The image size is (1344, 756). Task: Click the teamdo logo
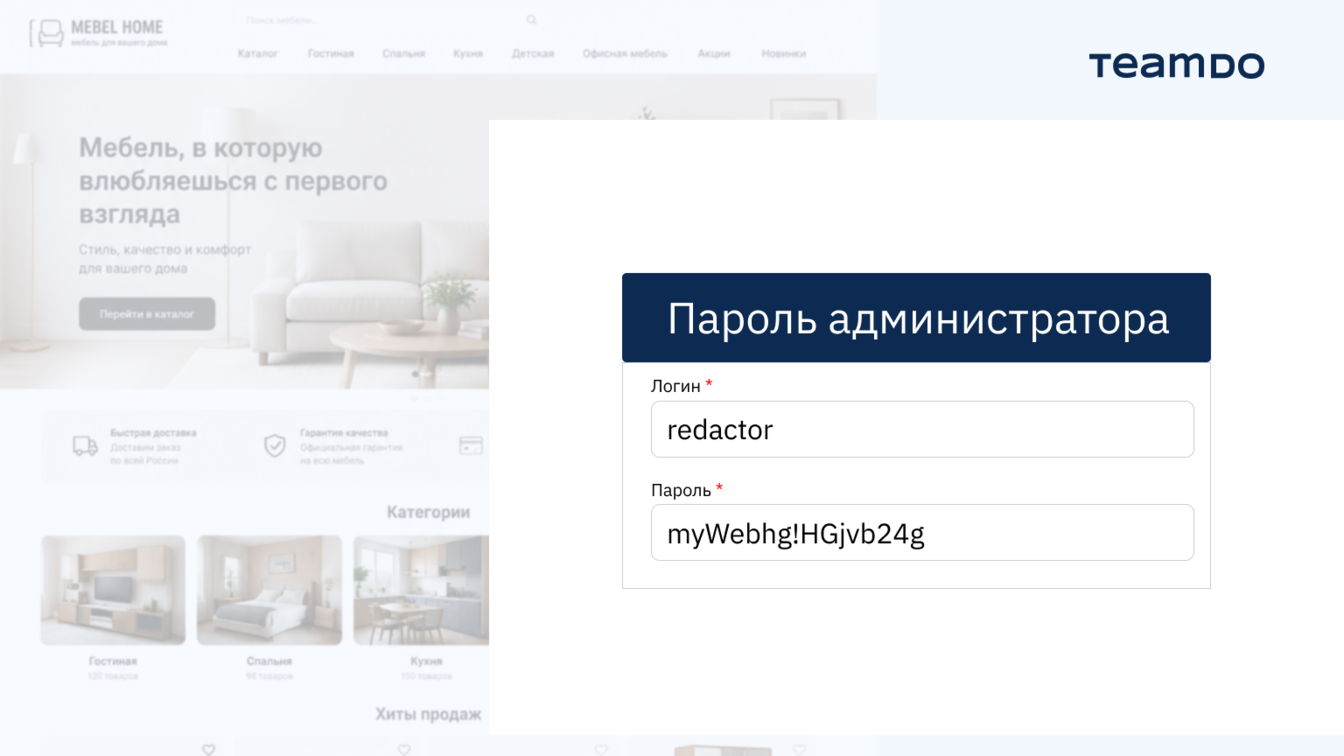click(1177, 66)
